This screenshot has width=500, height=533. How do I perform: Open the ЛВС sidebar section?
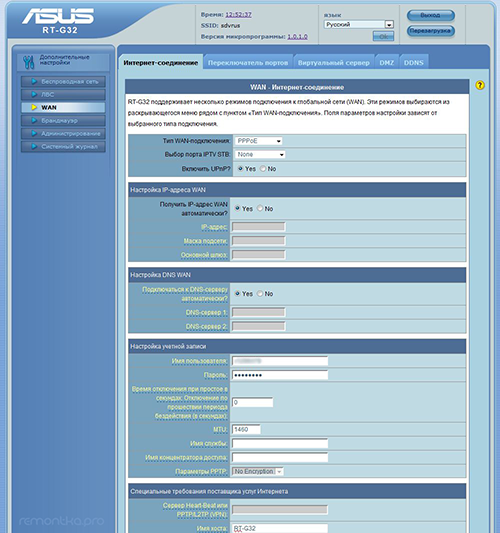(63, 94)
